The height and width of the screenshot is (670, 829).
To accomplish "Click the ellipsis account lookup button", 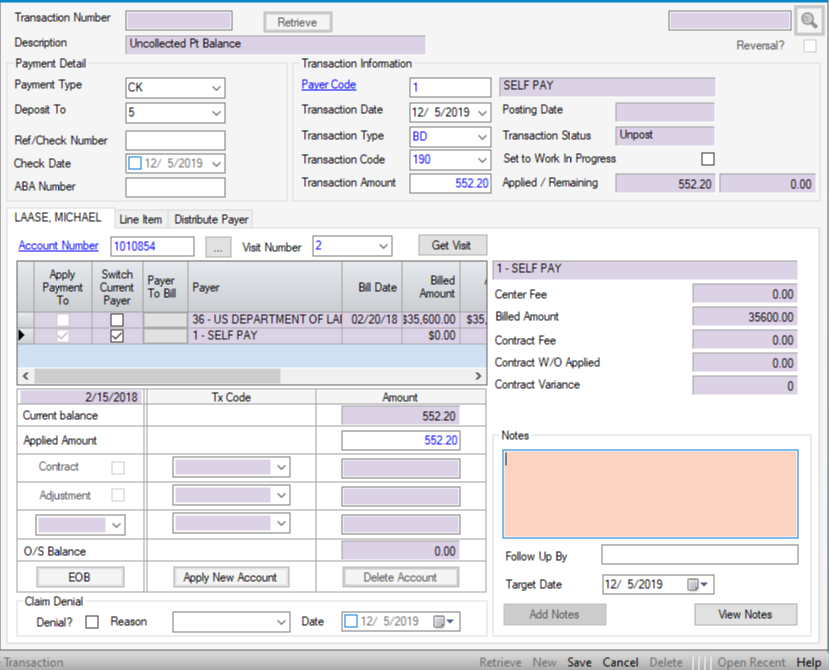I will 219,246.
